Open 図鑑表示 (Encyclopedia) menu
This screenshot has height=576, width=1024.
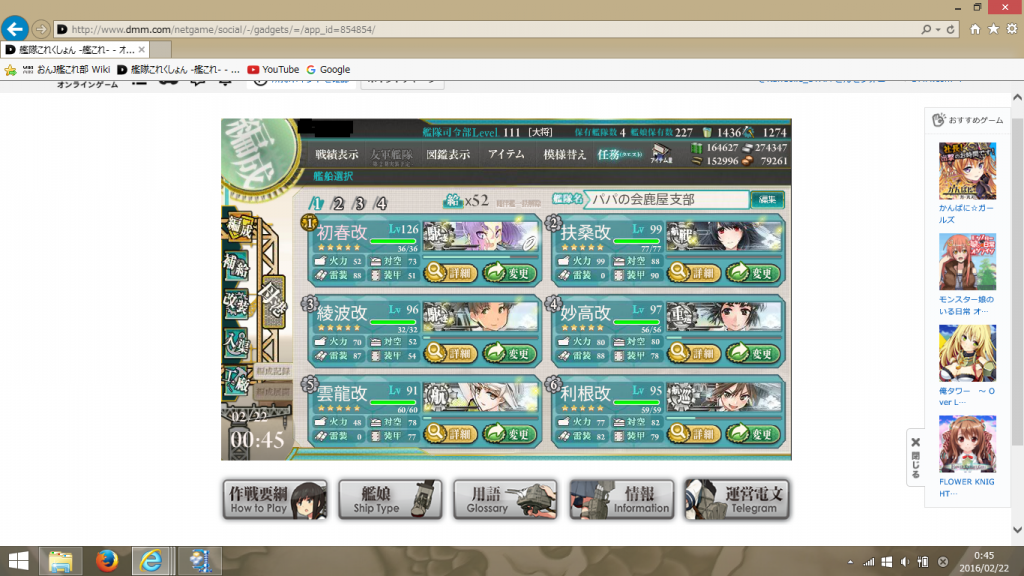(448, 155)
